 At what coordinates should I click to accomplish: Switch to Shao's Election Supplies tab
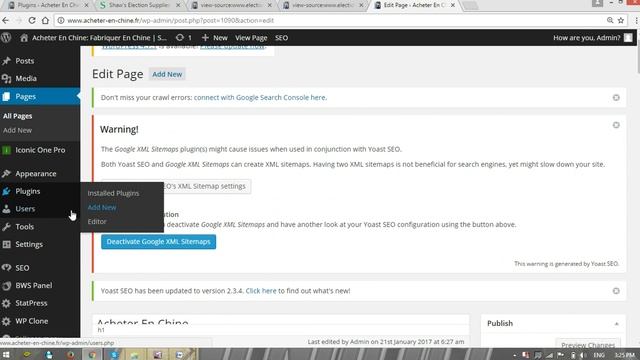pos(139,5)
